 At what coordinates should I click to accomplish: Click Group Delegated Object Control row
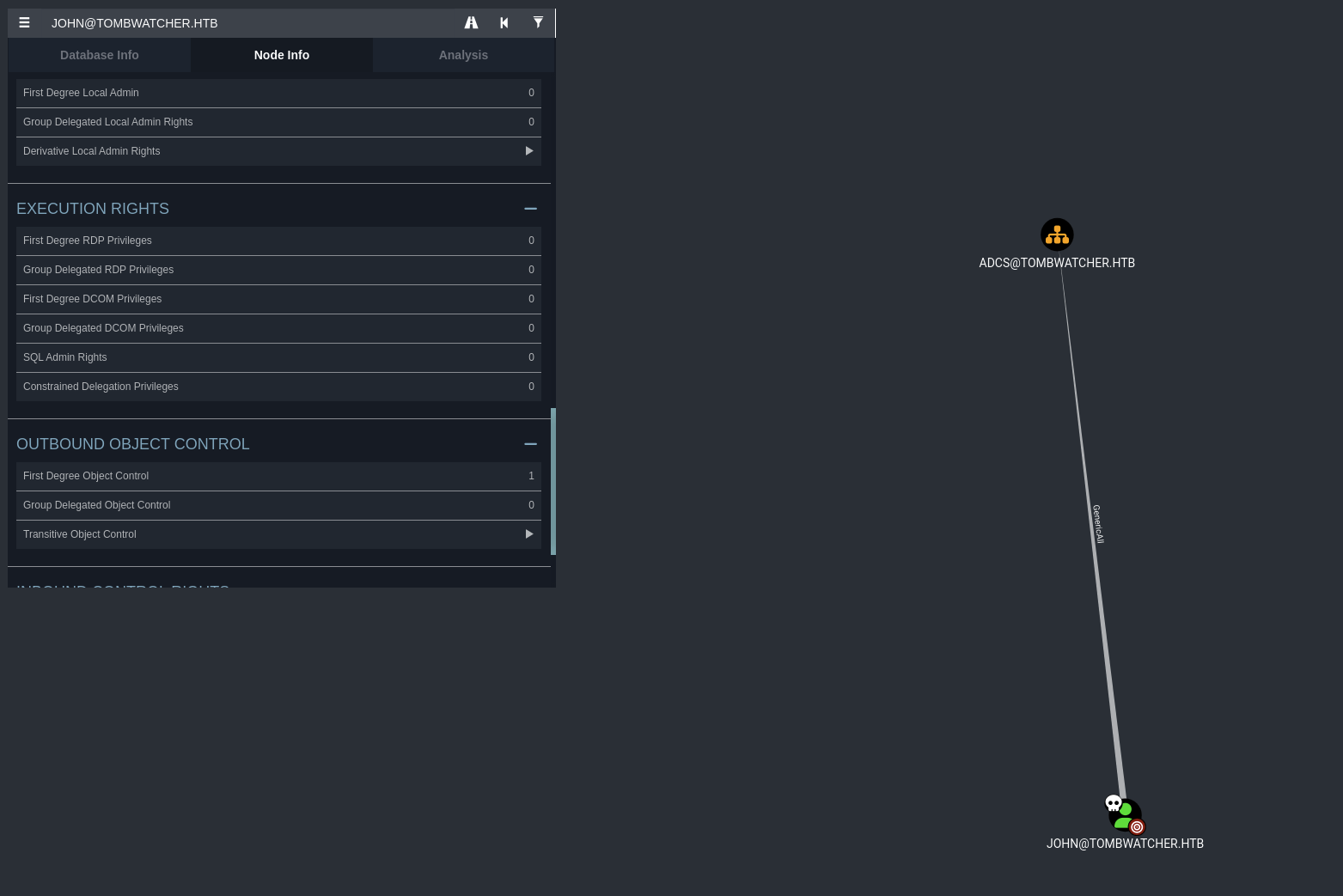click(278, 505)
